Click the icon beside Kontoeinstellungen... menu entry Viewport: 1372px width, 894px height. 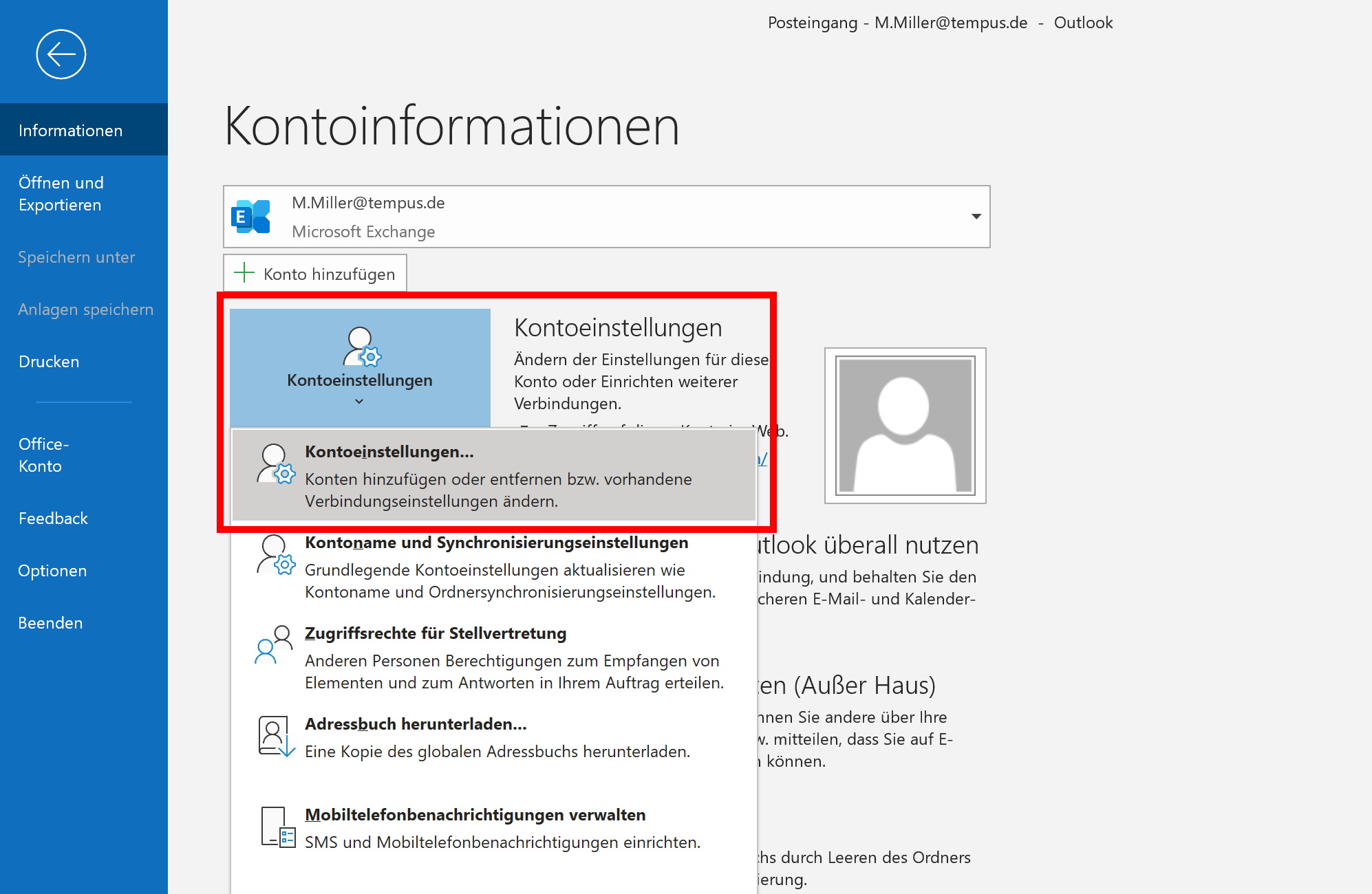pos(275,464)
